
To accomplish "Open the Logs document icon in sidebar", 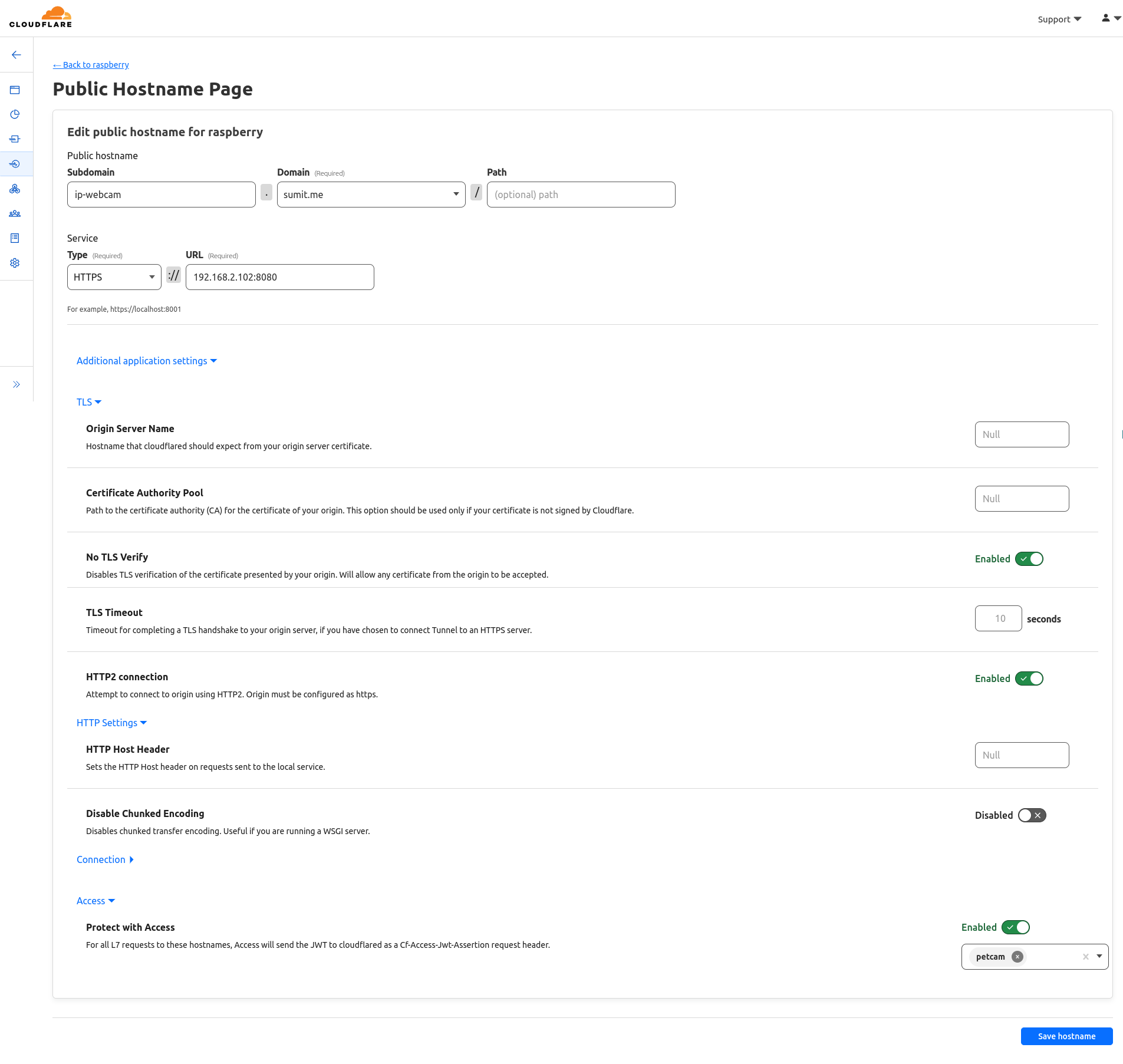I will tap(15, 238).
